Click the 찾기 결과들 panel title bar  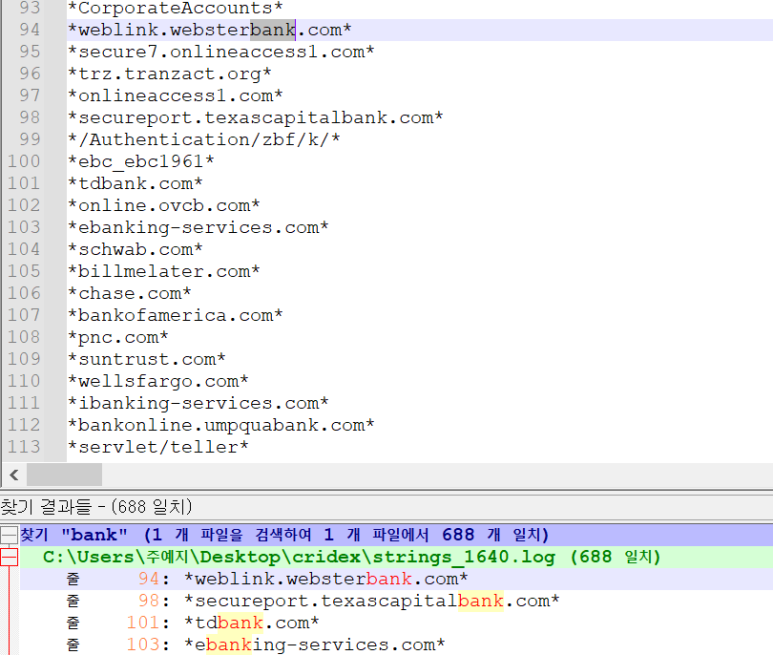click(386, 507)
